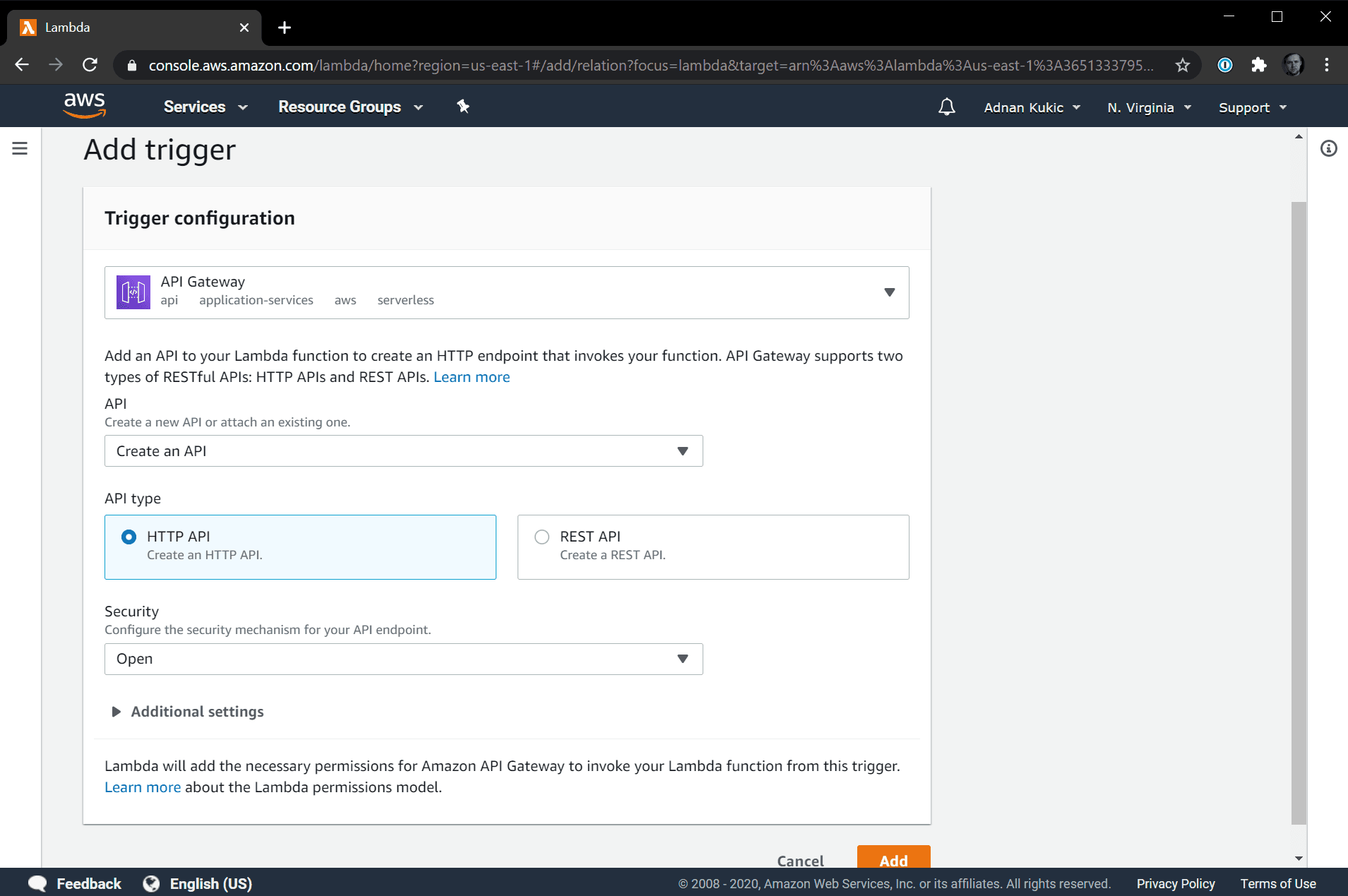Select the REST API radio button
Screen dimensions: 1348x896
point(542,537)
